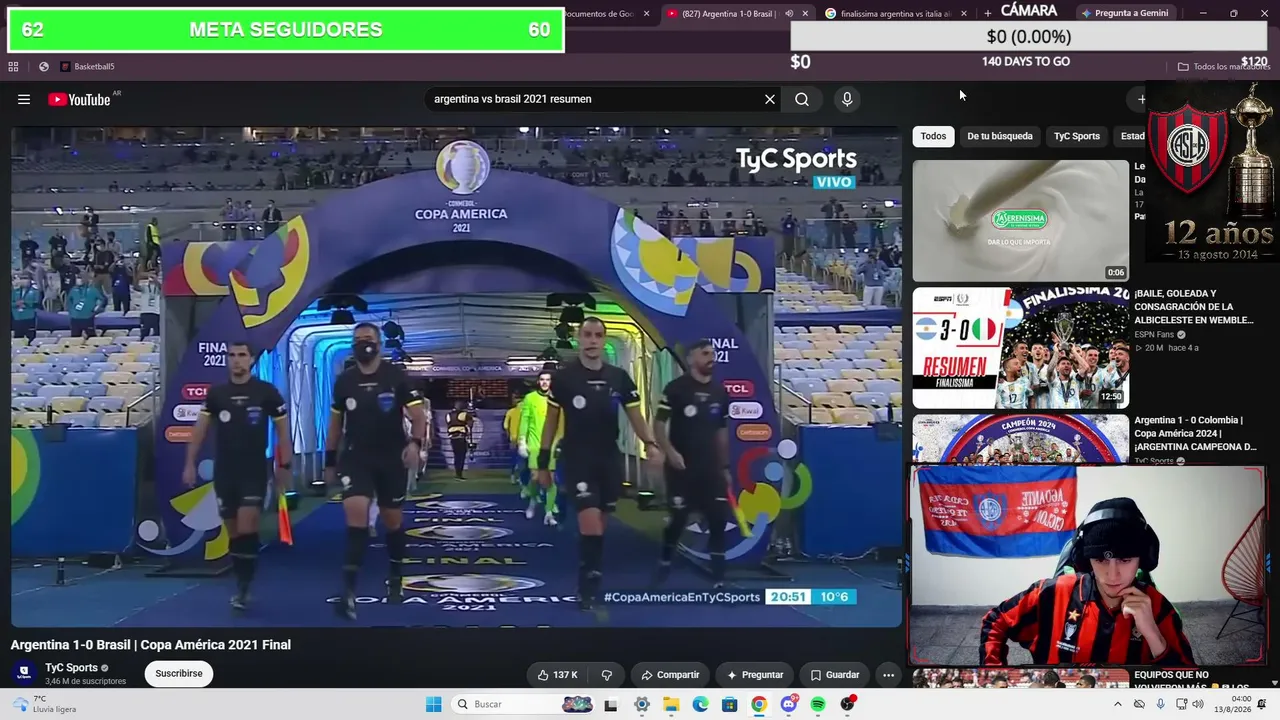Open the Albiceleste en Wembley video title

[1194, 307]
